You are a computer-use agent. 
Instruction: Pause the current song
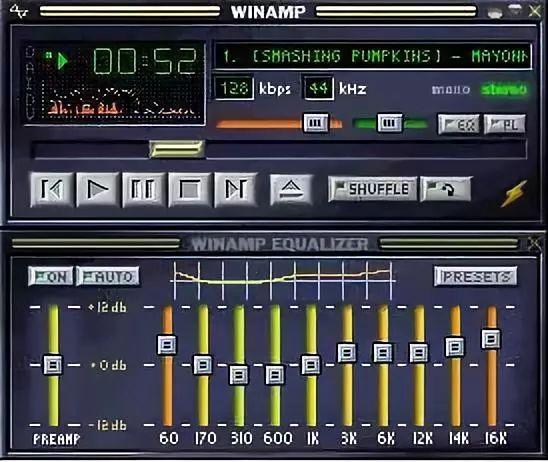[143, 189]
